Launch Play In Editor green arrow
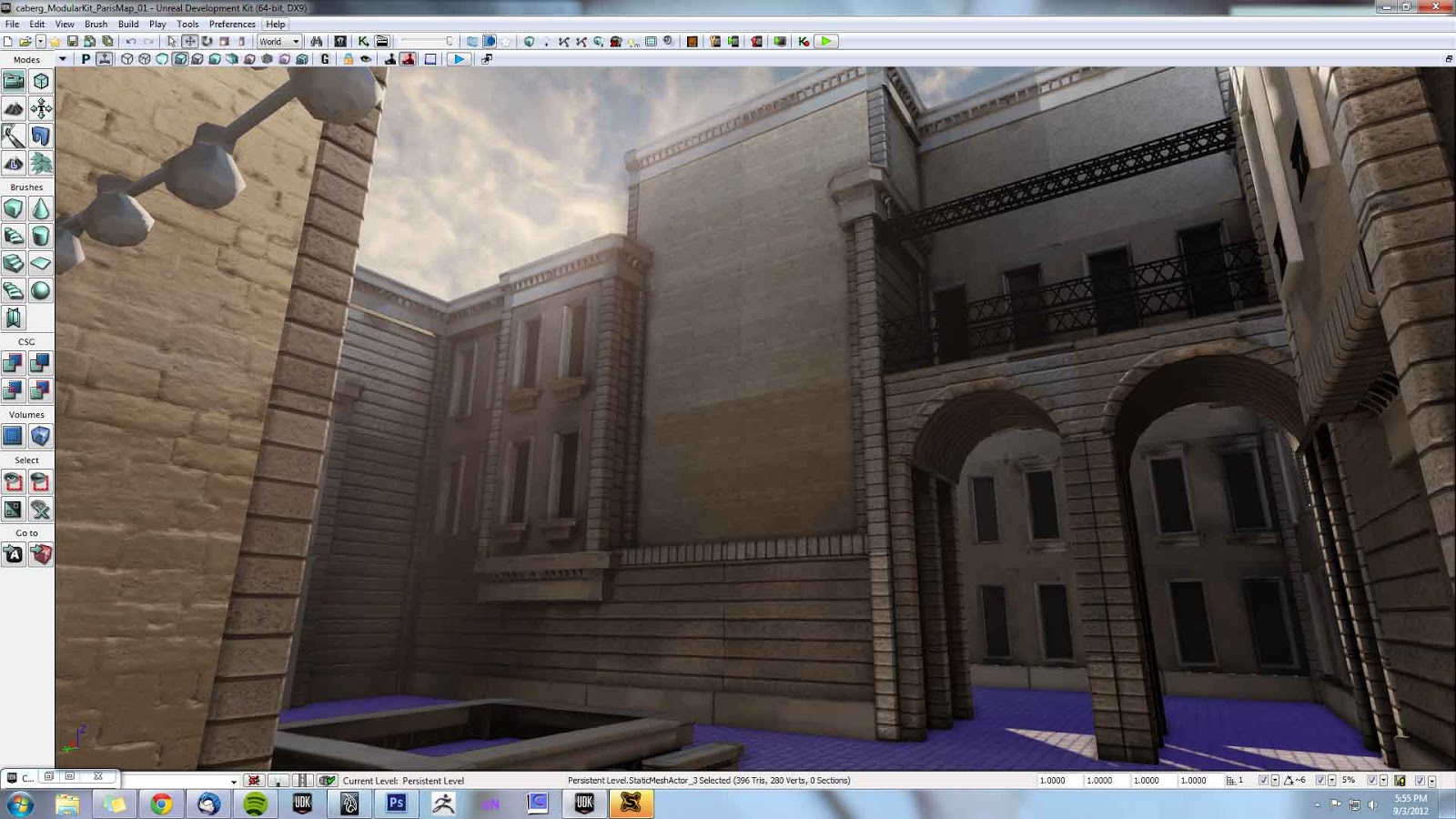Image resolution: width=1456 pixels, height=819 pixels. (x=825, y=41)
